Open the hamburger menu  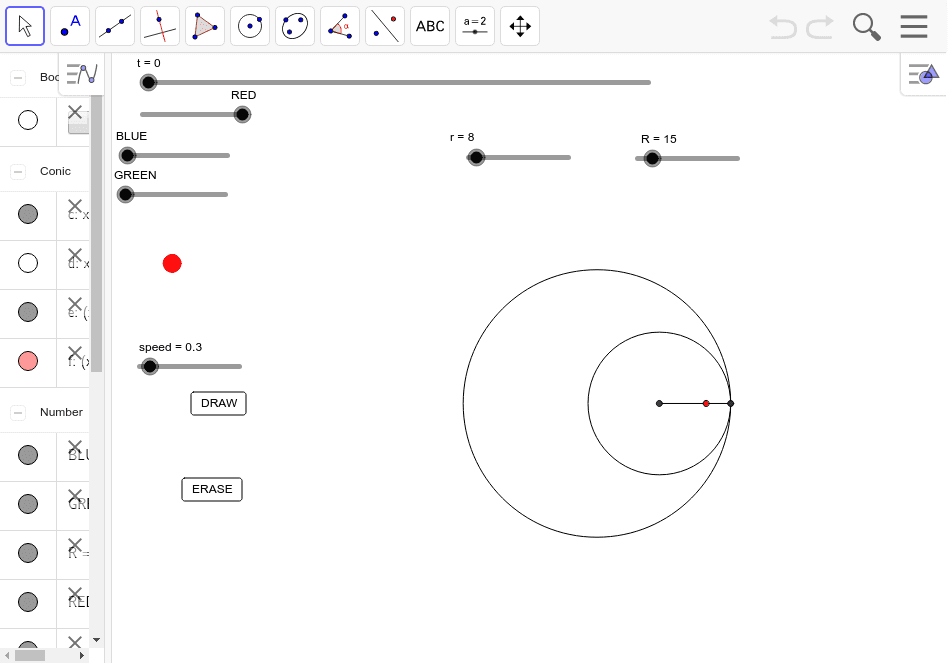click(913, 26)
